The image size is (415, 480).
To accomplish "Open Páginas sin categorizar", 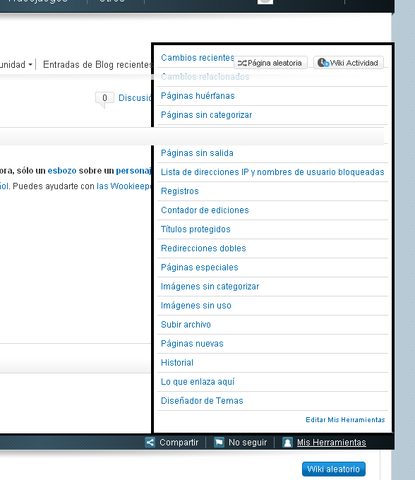I will [206, 115].
